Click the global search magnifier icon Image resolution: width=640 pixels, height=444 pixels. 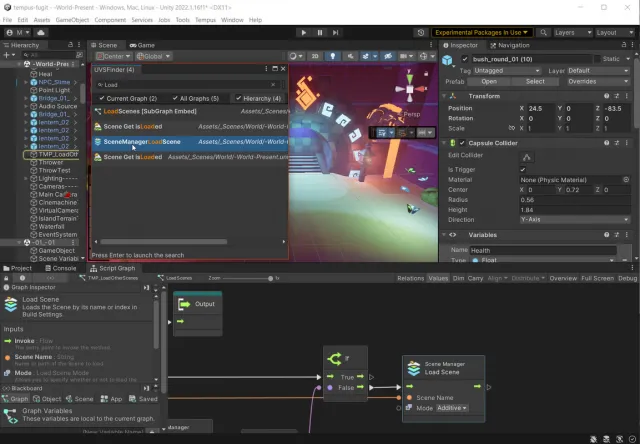tap(543, 33)
